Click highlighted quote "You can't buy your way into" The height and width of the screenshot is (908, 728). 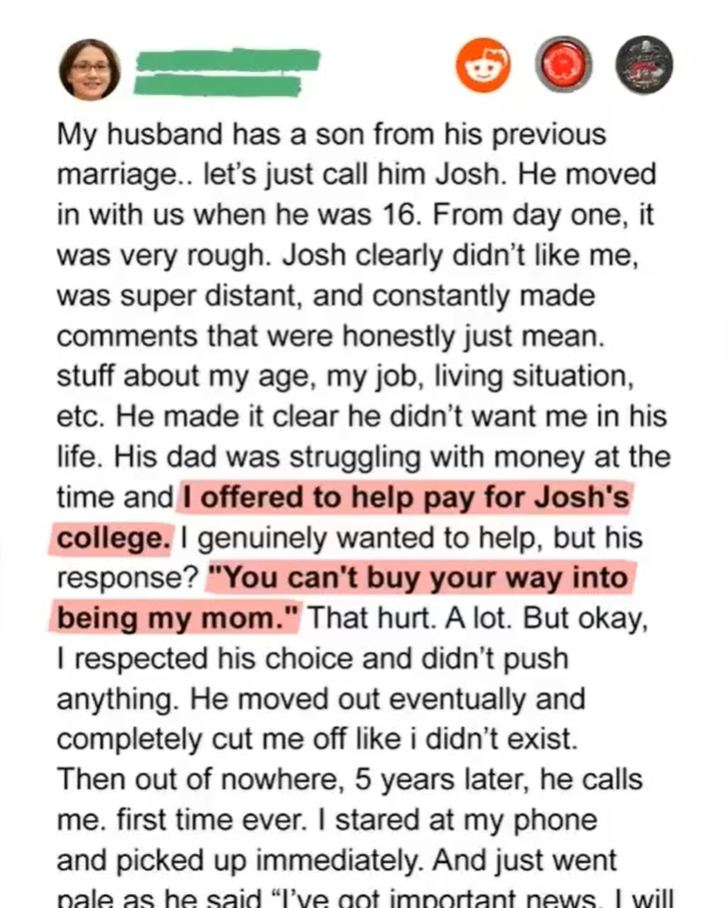pos(417,578)
